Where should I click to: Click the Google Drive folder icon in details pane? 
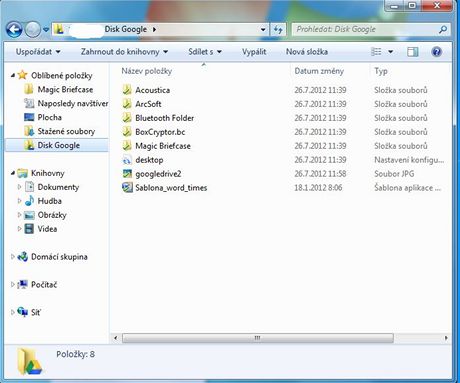(x=30, y=361)
